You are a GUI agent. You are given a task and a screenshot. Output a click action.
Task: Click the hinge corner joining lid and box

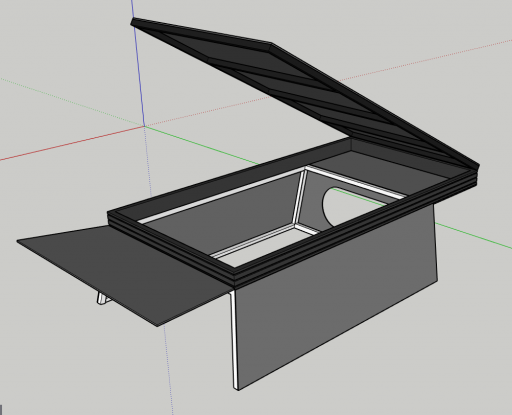pyautogui.click(x=475, y=168)
